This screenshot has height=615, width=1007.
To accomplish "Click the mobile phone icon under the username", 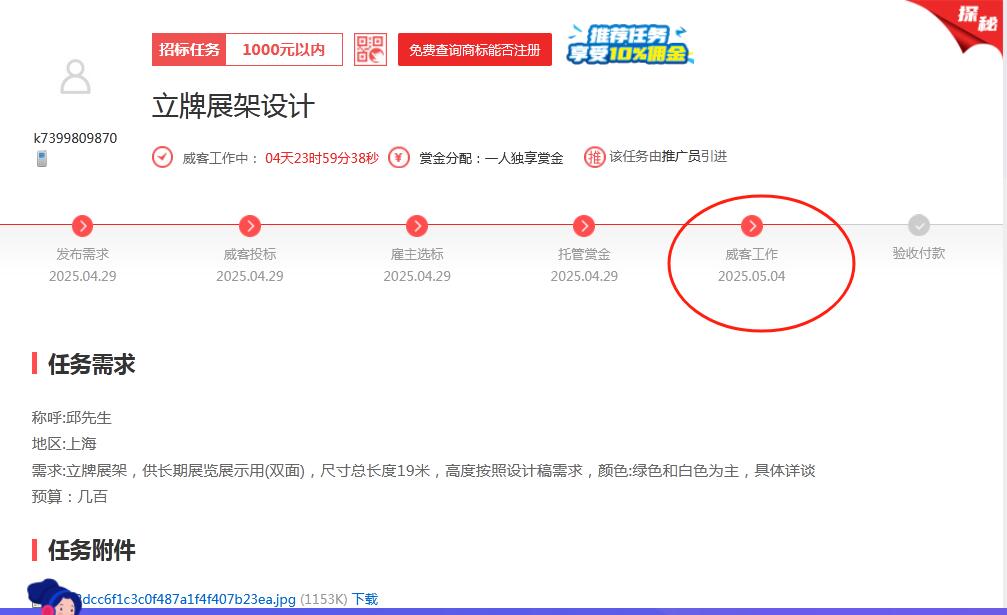I will click(x=42, y=159).
